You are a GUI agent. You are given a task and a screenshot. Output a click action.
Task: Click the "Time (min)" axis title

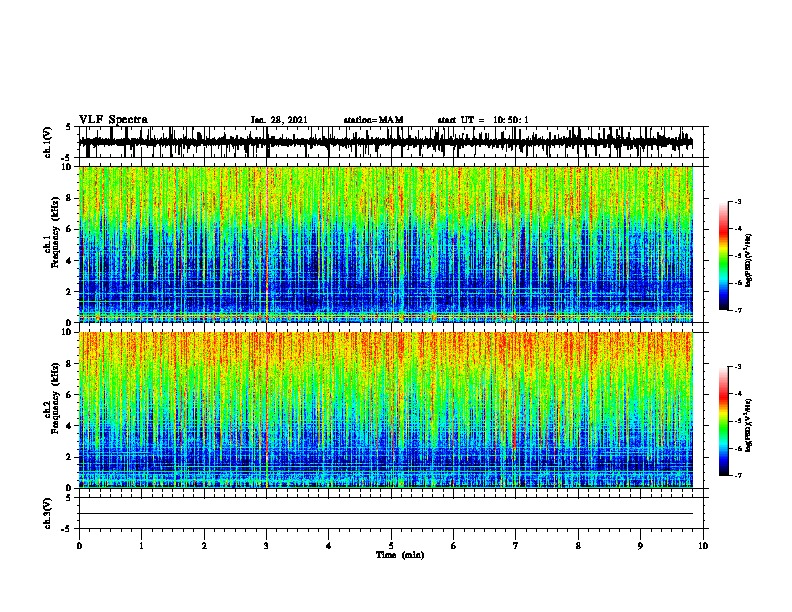(x=400, y=555)
